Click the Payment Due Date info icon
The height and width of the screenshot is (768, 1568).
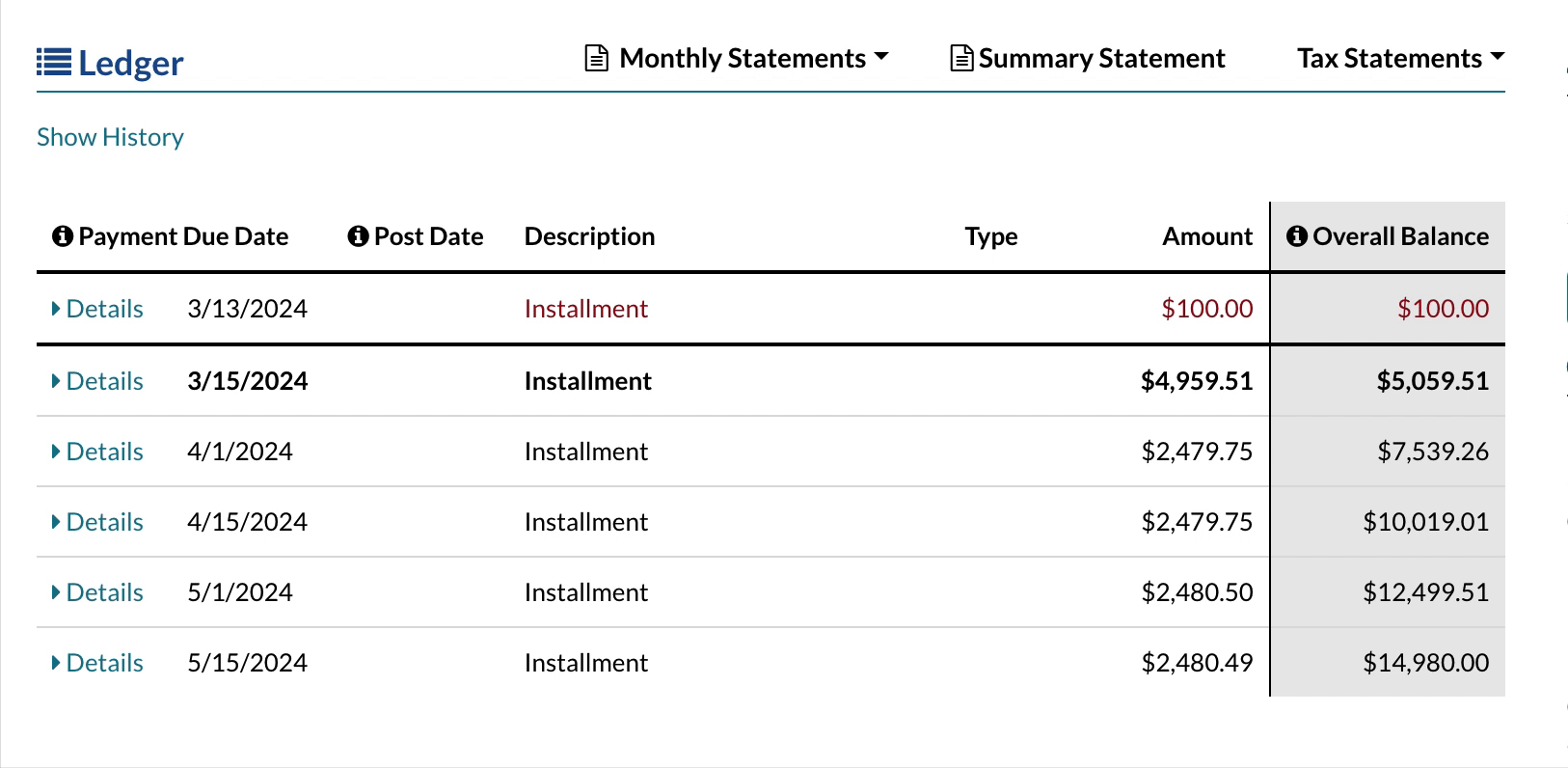[63, 236]
